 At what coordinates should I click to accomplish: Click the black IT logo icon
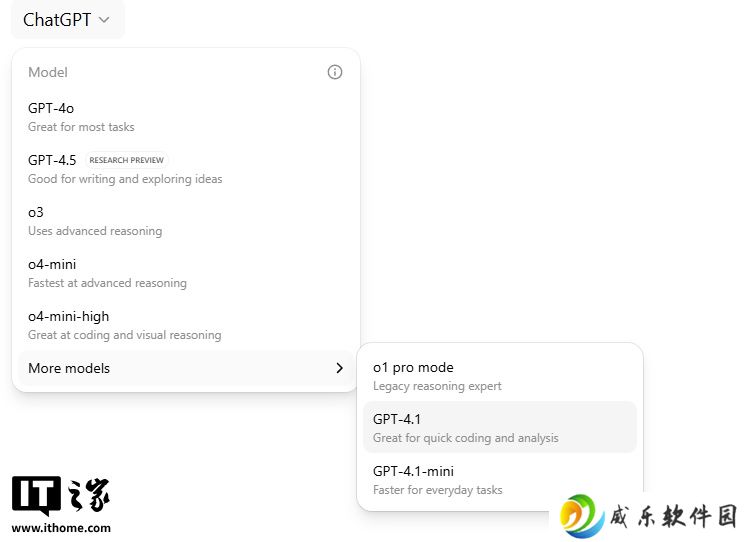[x=36, y=495]
